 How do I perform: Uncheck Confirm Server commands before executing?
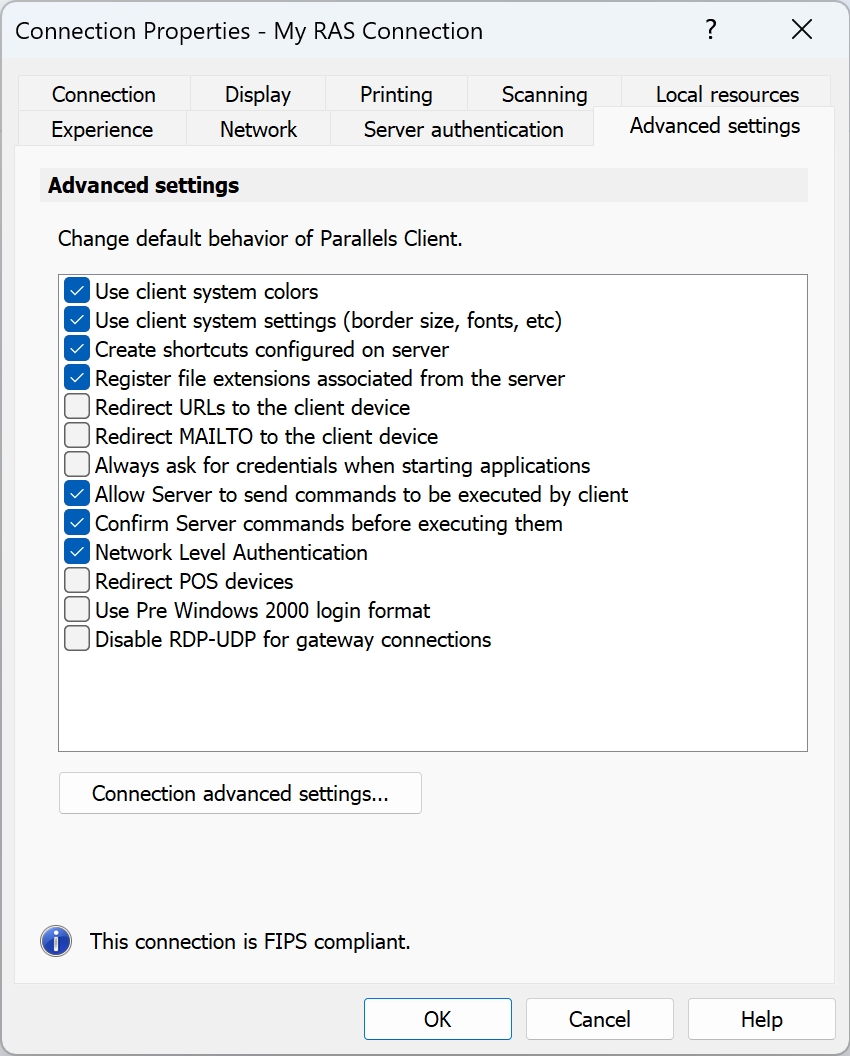point(77,523)
